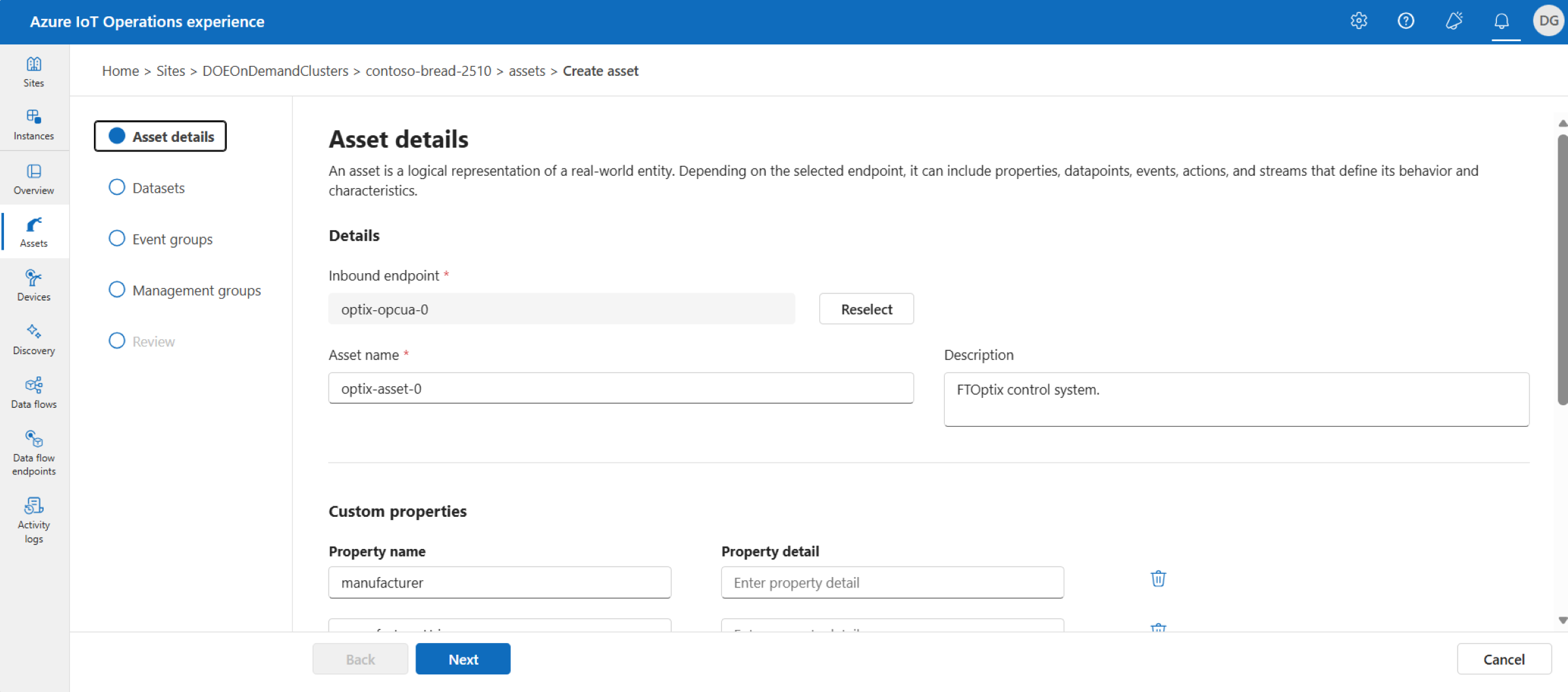Click the Azure IoT Operations experience title
This screenshot has height=692, width=1568.
147,22
